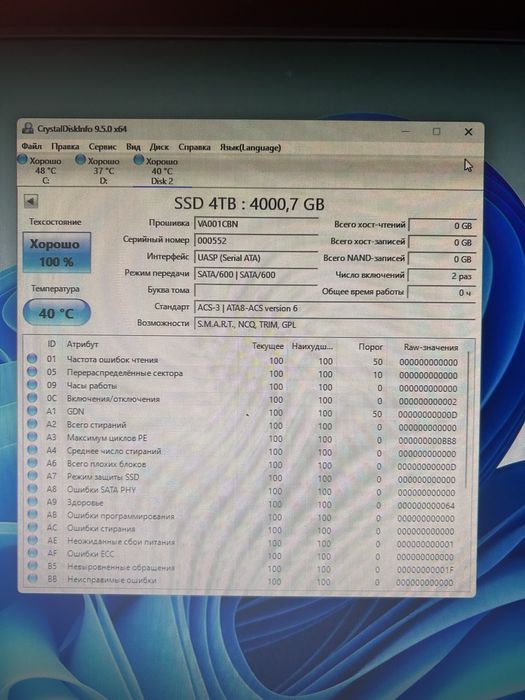Image resolution: width=525 pixels, height=700 pixels.
Task: Click the status dot for attribute AF
Action: click(32, 553)
